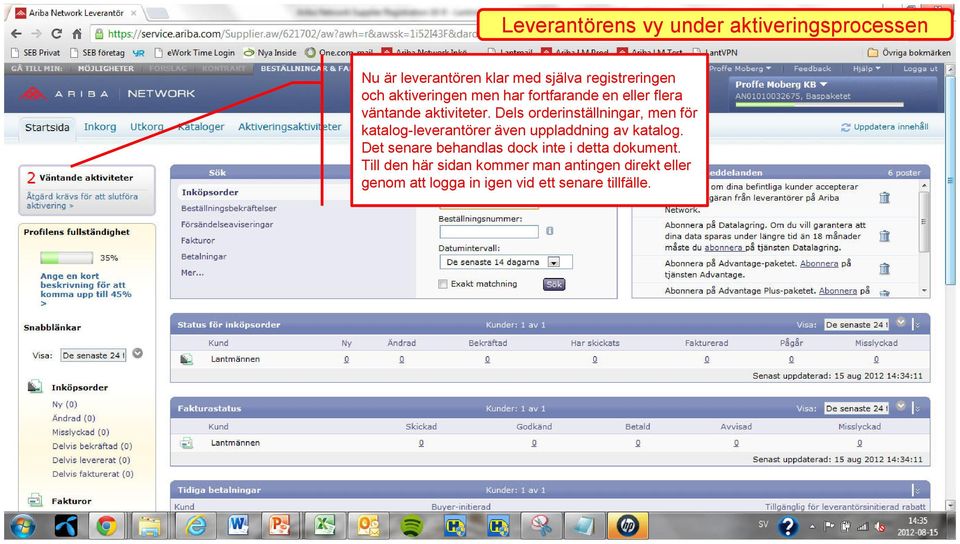The width and height of the screenshot is (960, 544).
Task: Open the Möjligheter menu item
Action: pos(105,69)
